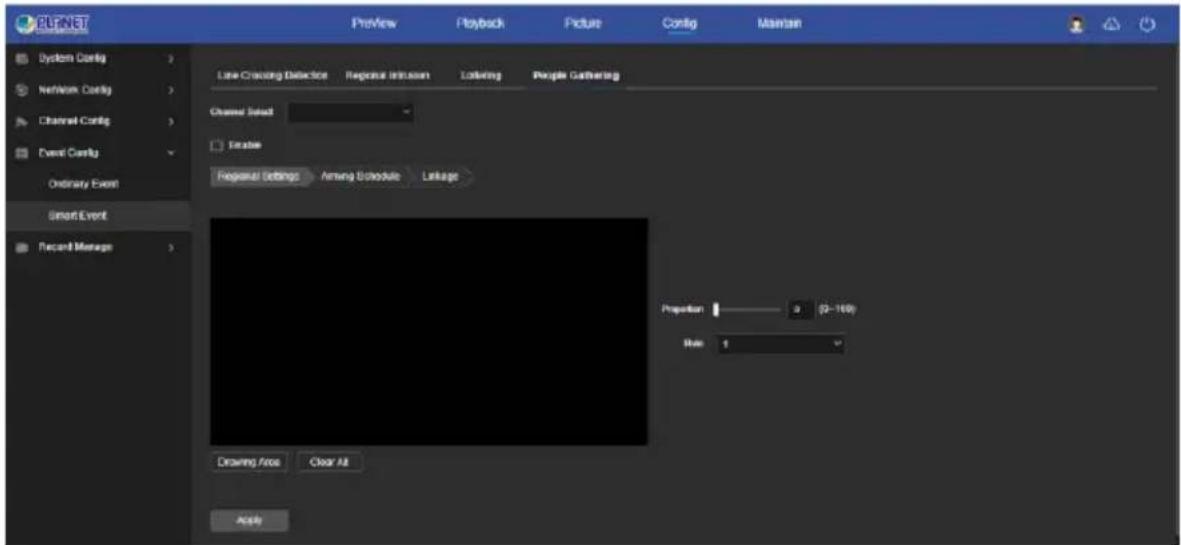Open the Config tab
Viewport: 1181px width, 545px height.
click(679, 25)
